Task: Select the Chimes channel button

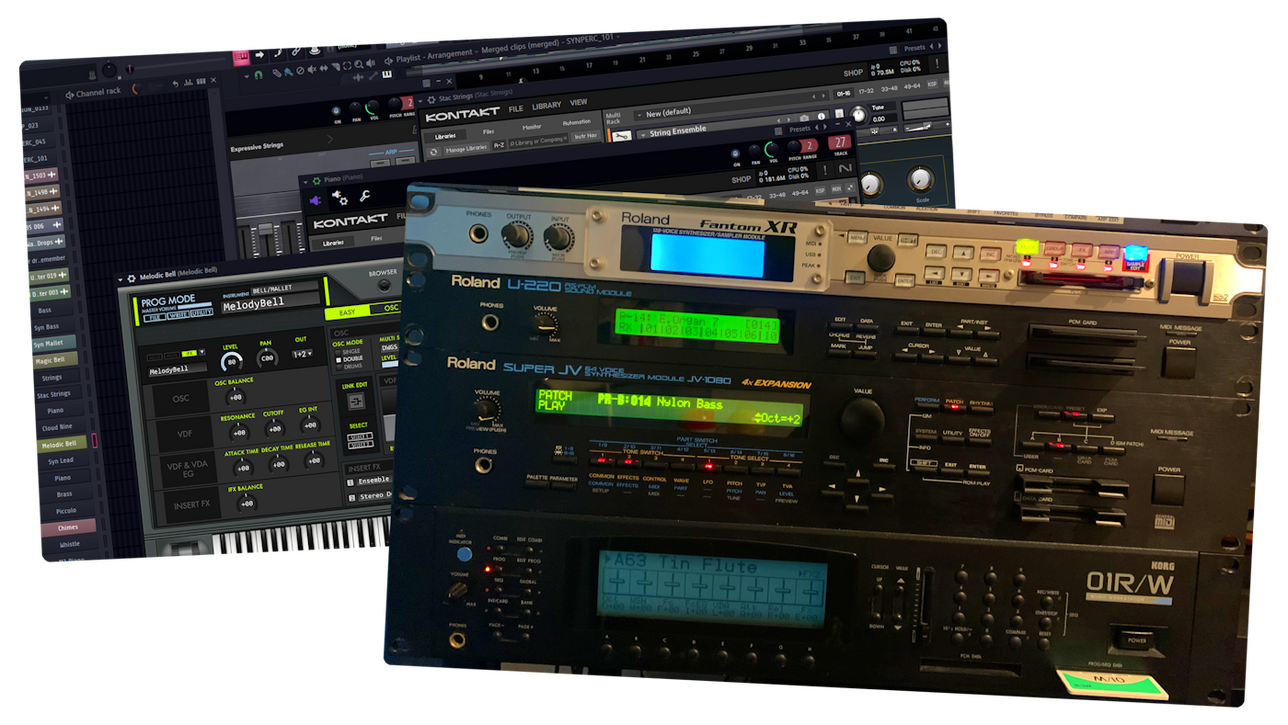Action: (68, 526)
